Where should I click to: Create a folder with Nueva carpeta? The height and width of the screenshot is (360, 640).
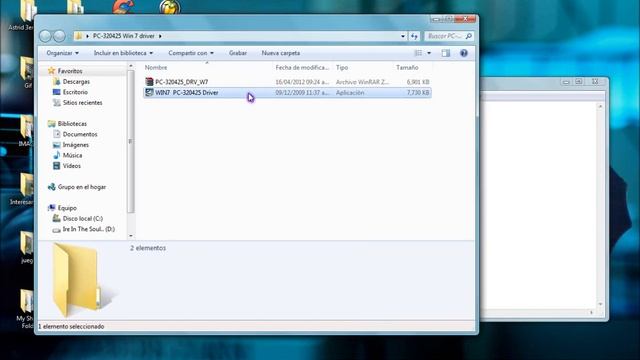(281, 53)
